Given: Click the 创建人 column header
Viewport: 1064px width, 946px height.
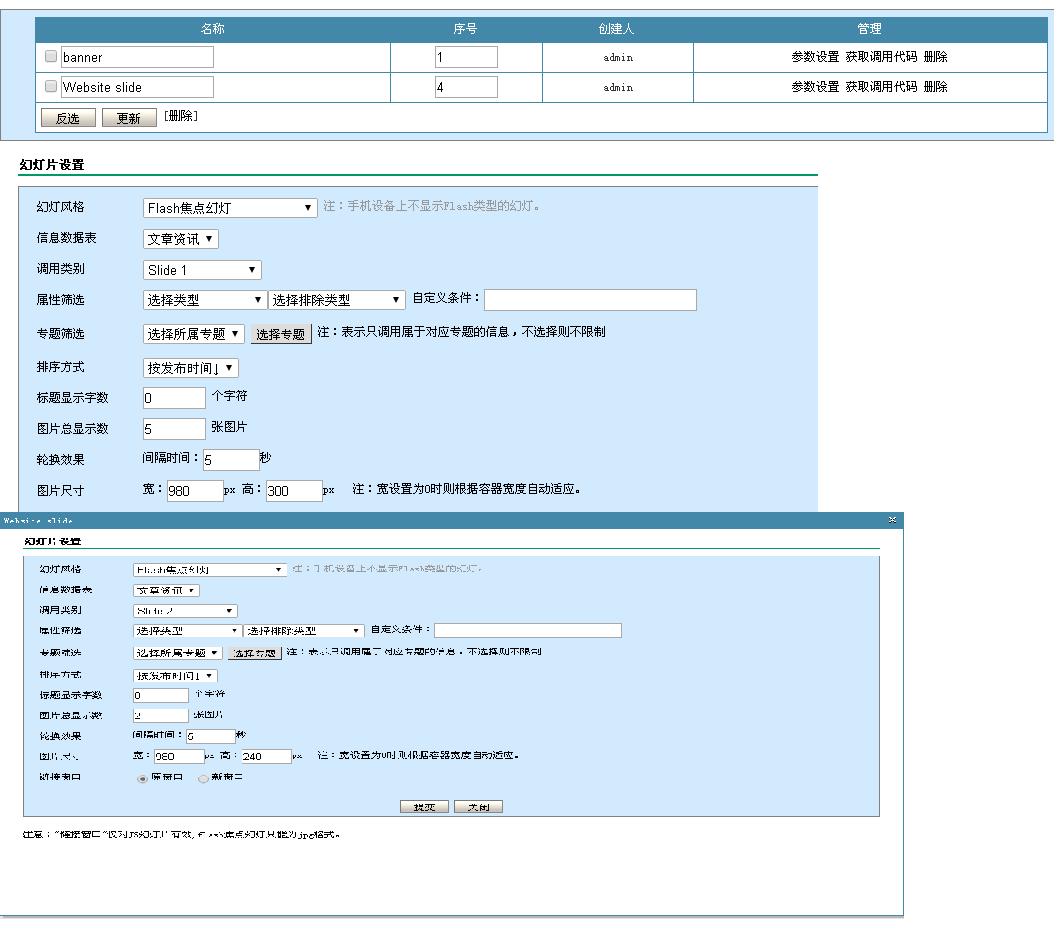Looking at the screenshot, I should (x=616, y=29).
